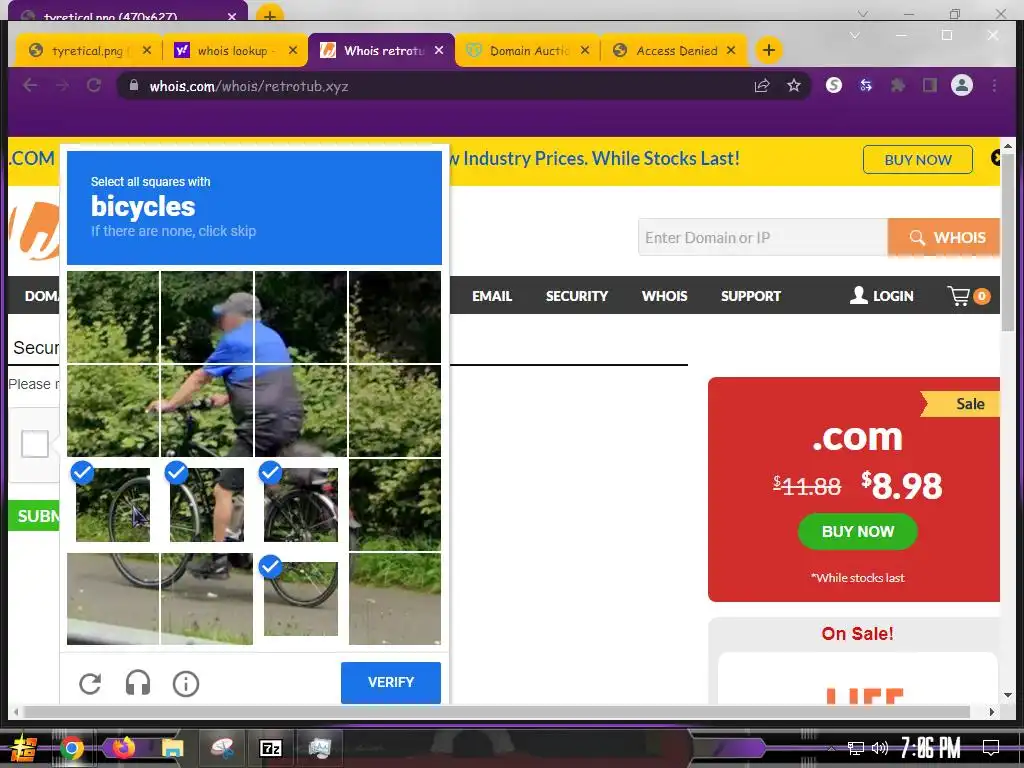Go back to previous page
Viewport: 1024px width, 768px height.
pos(30,86)
